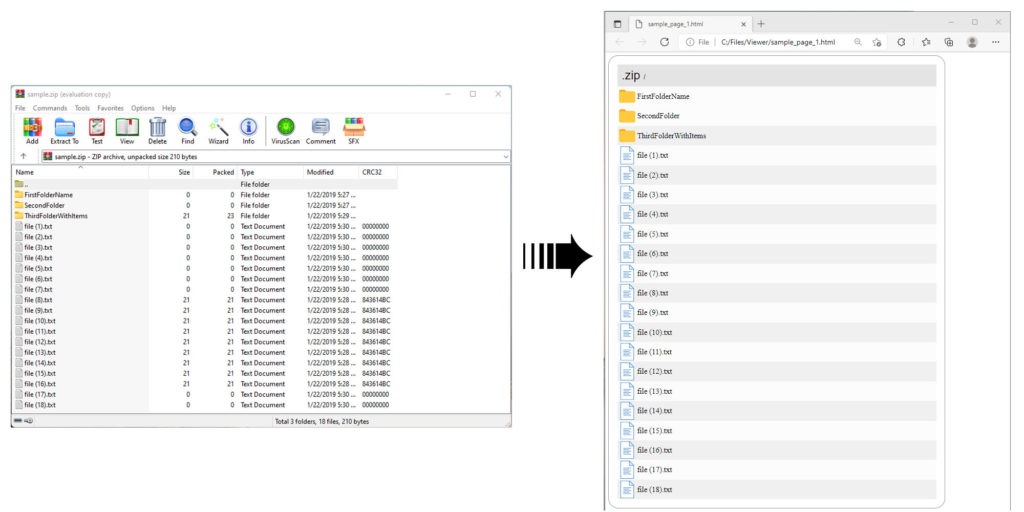Viewport: 1024px width, 512px height.
Task: Open the Options menu
Action: click(x=143, y=108)
